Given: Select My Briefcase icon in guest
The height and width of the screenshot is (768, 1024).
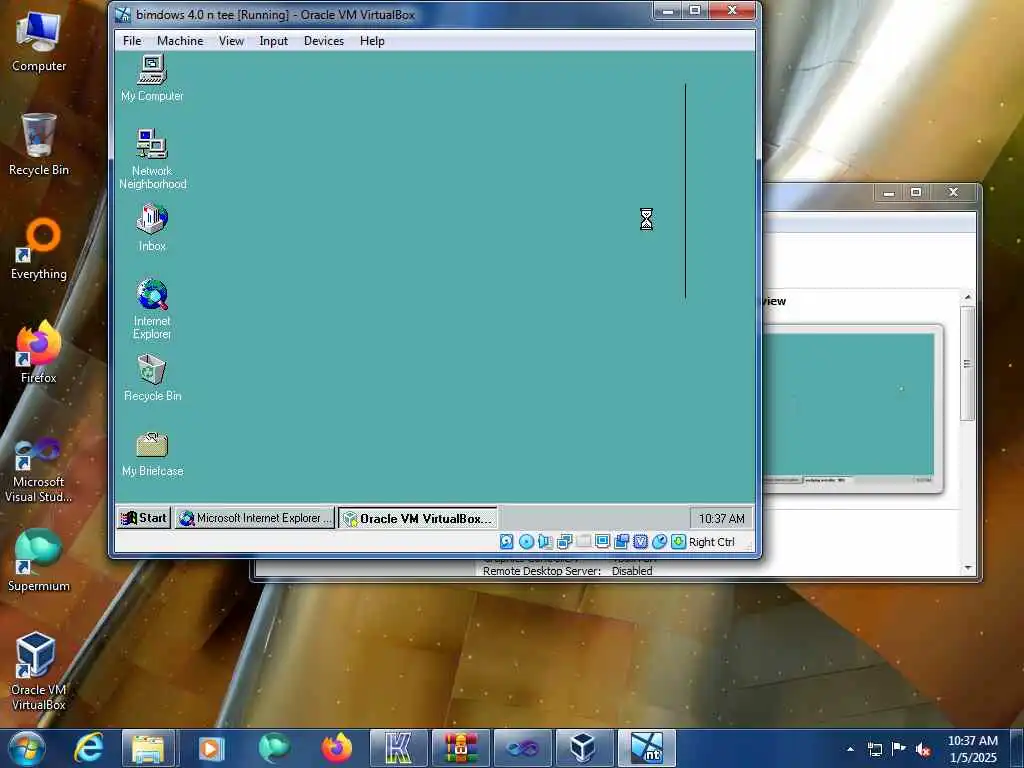Looking at the screenshot, I should (152, 454).
